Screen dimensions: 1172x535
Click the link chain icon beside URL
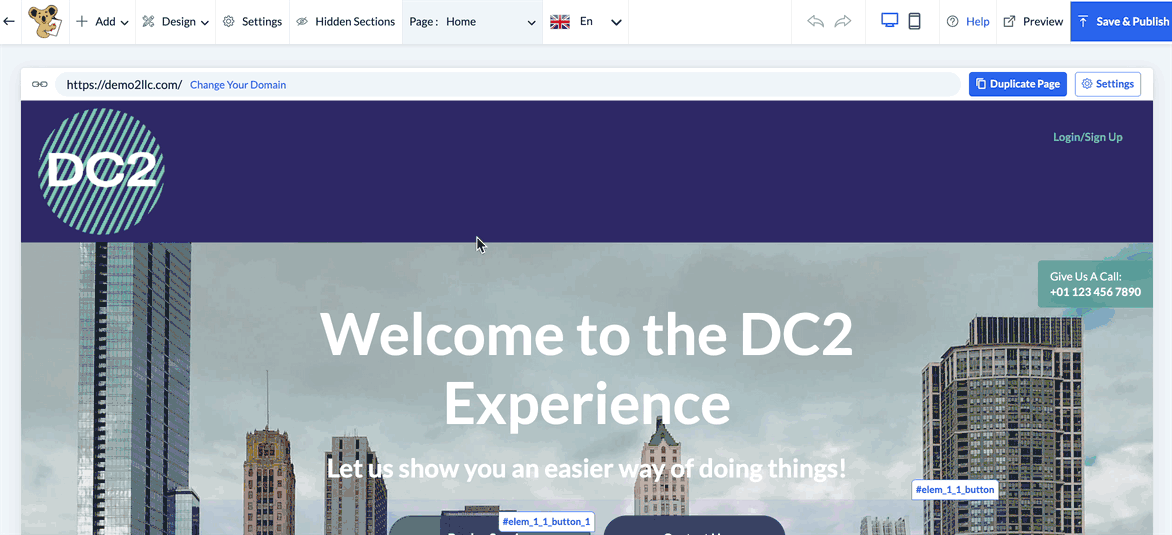pos(40,84)
